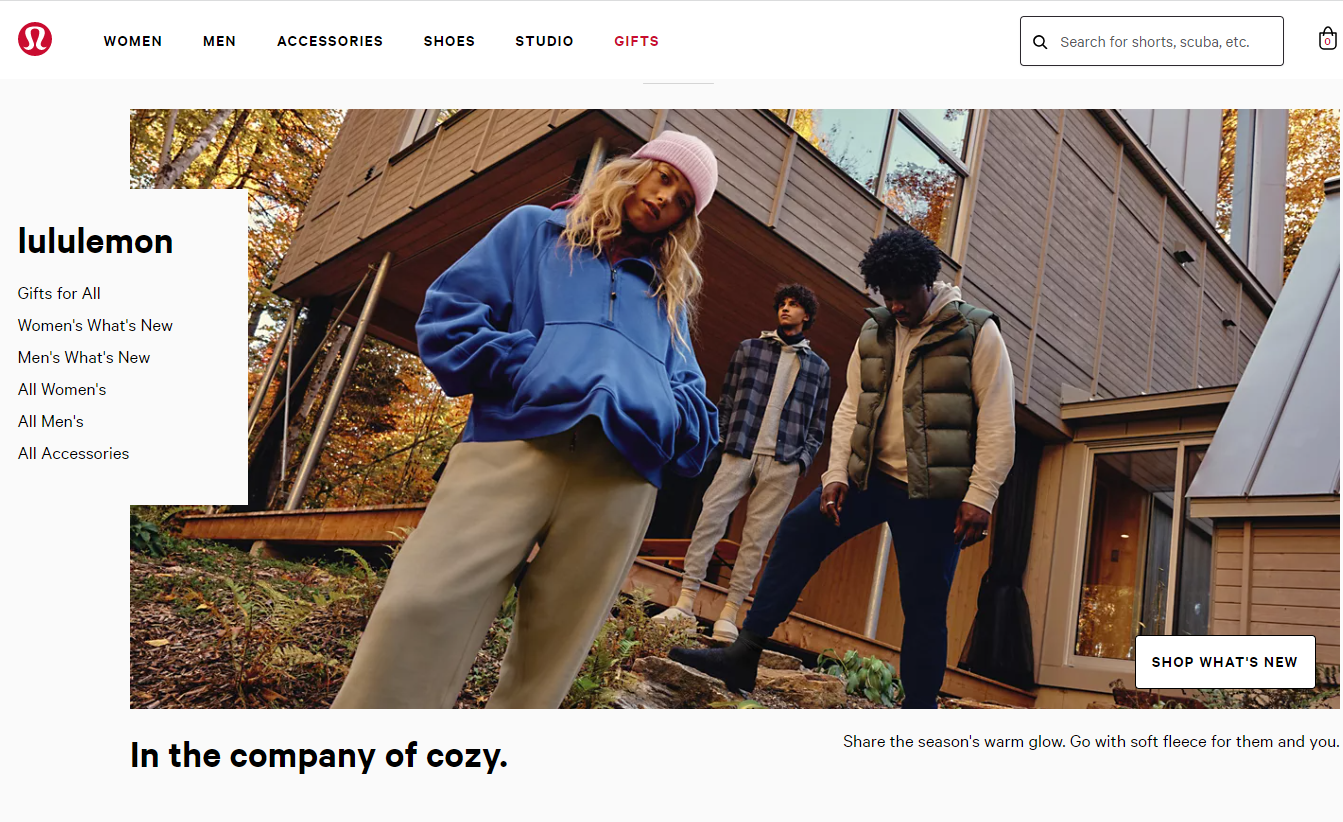Go to Men's What's New
The image size is (1343, 822).
click(x=84, y=357)
